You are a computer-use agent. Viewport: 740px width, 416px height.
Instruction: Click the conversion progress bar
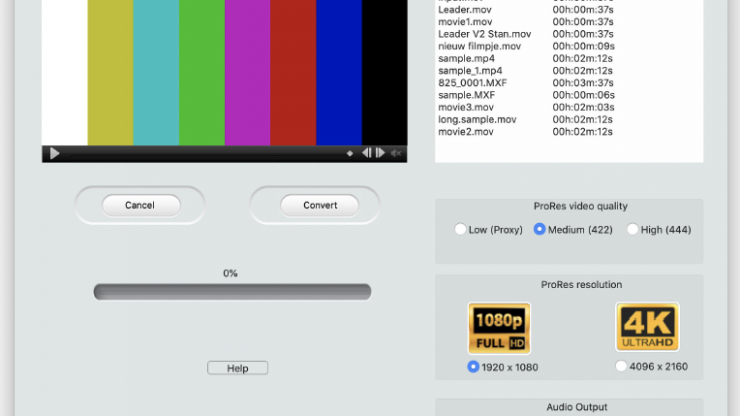pos(232,292)
